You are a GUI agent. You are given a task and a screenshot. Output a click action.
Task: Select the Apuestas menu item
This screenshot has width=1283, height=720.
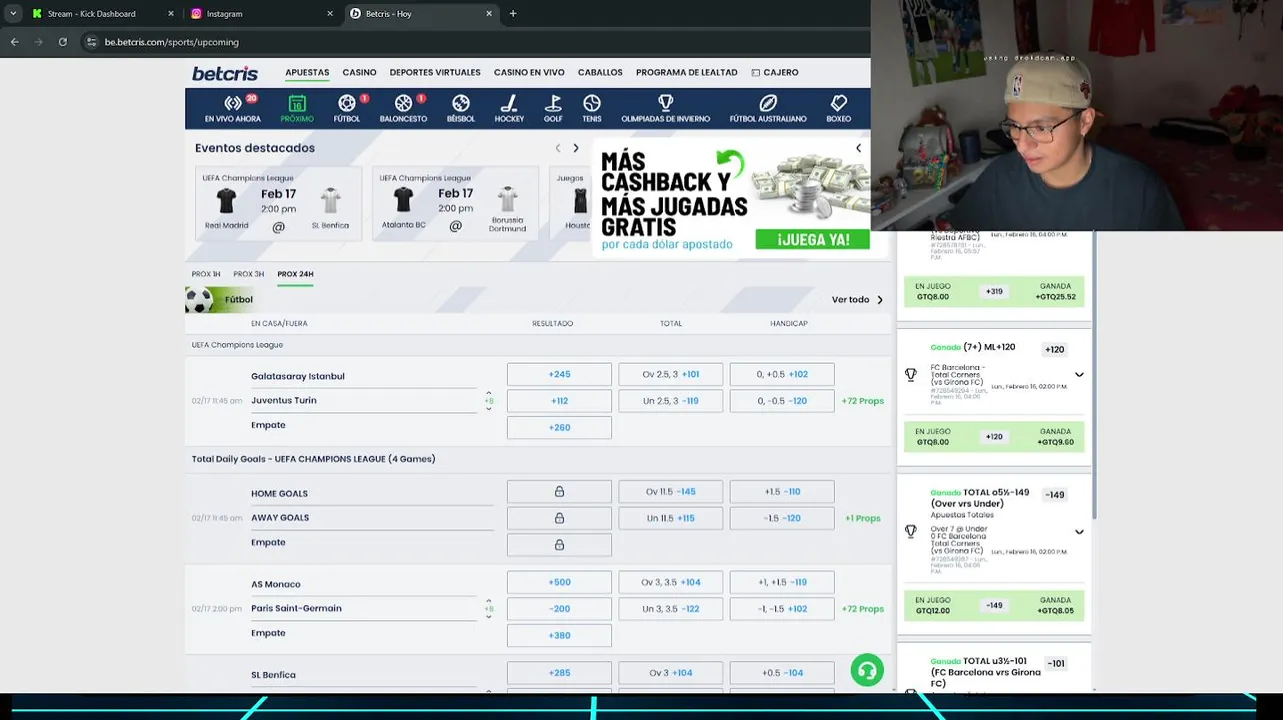pos(307,72)
